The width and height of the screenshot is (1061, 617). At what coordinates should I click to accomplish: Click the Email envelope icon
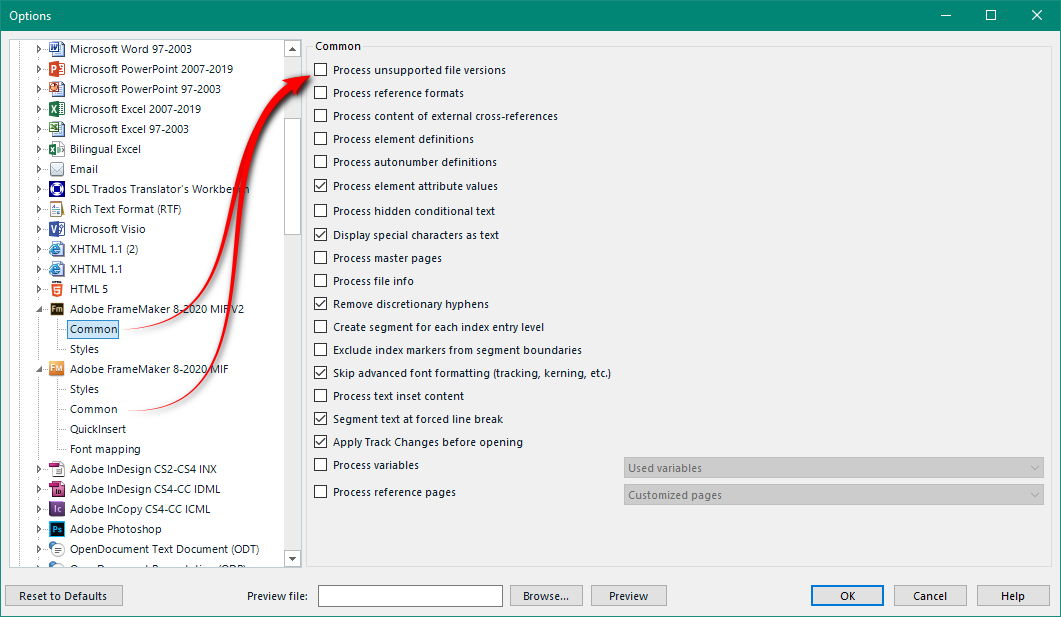tap(58, 169)
